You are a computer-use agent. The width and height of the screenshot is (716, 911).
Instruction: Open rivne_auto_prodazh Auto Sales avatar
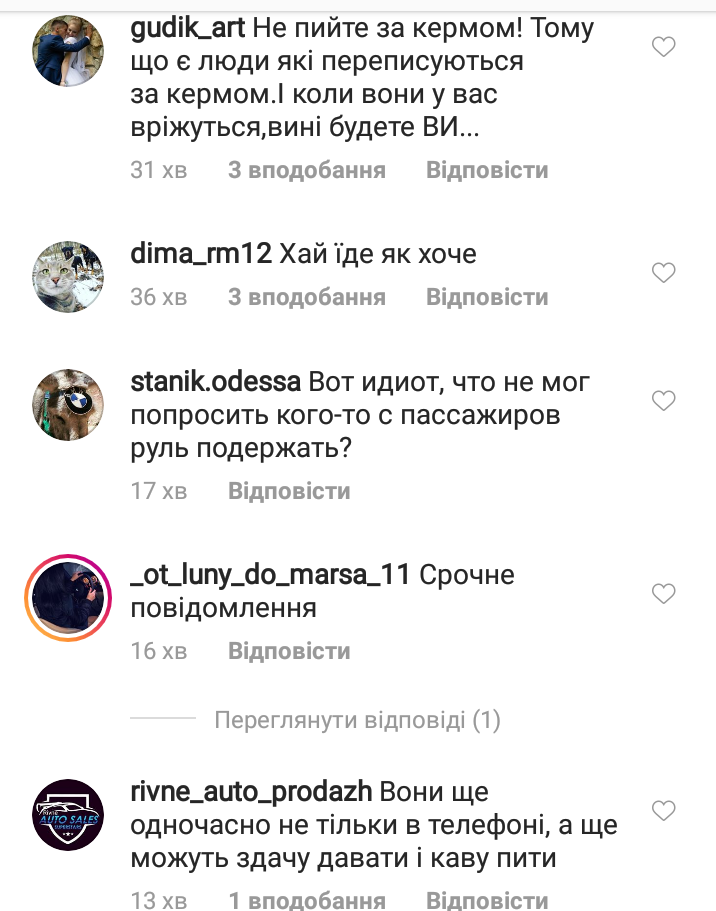[68, 815]
